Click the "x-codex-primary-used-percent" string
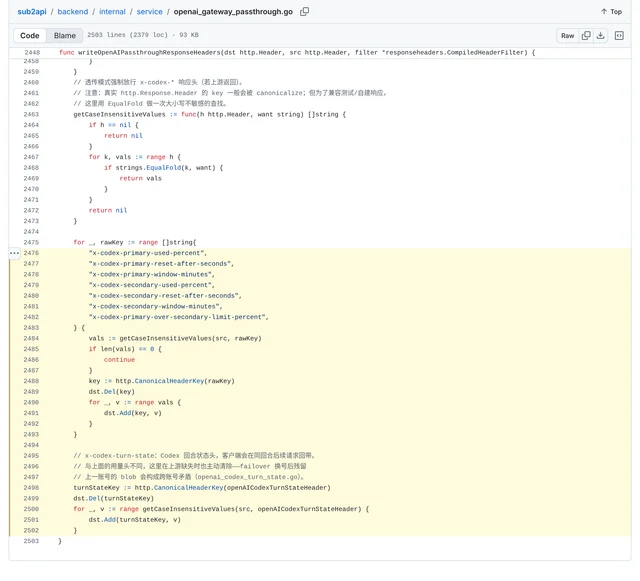 pyautogui.click(x=147, y=253)
